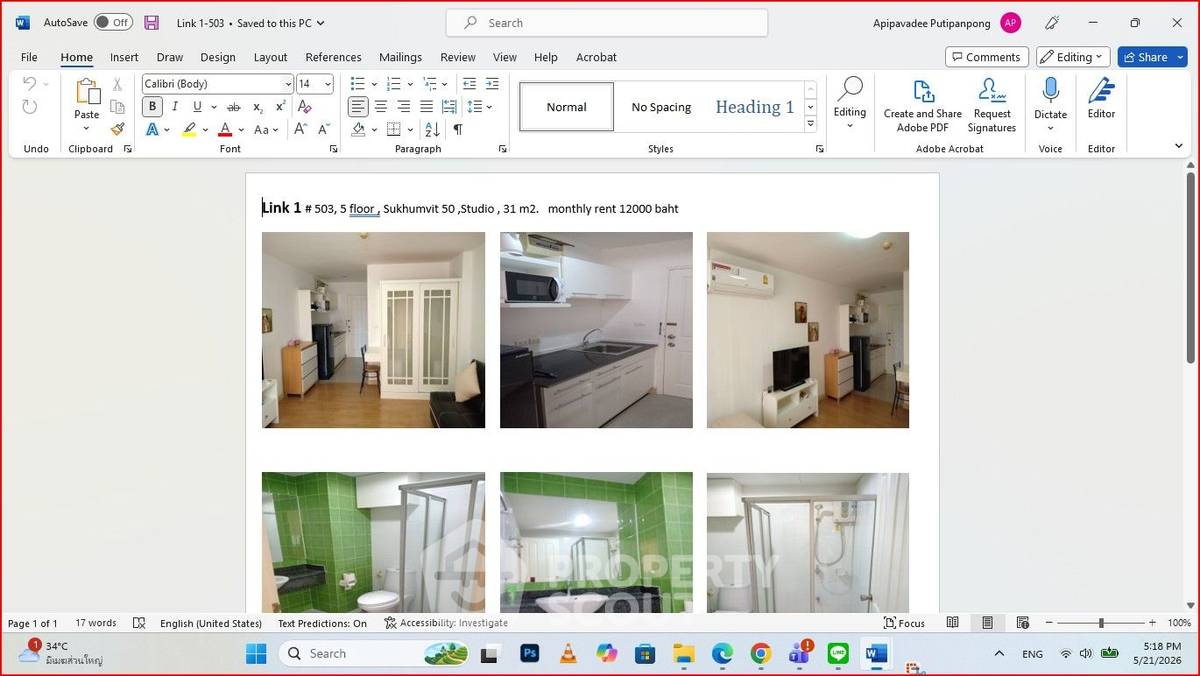This screenshot has width=1200, height=676.
Task: Apply red font color
Action: click(x=225, y=129)
